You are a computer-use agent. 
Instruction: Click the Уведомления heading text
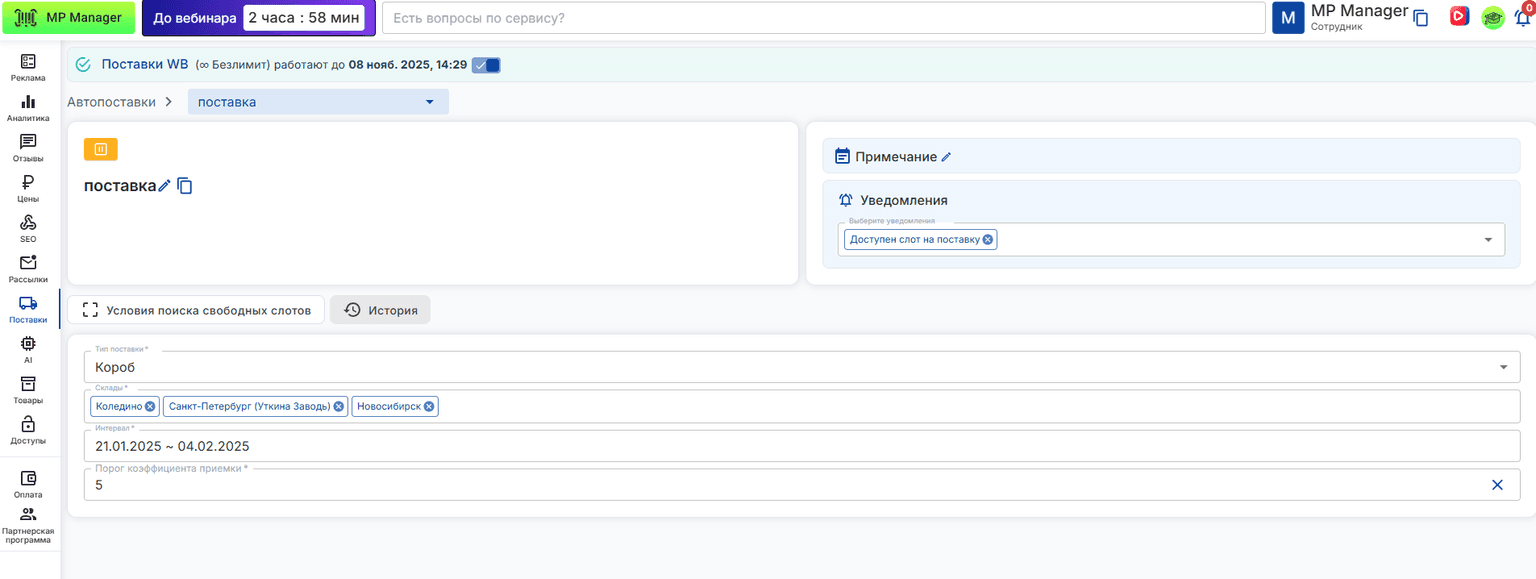(904, 200)
